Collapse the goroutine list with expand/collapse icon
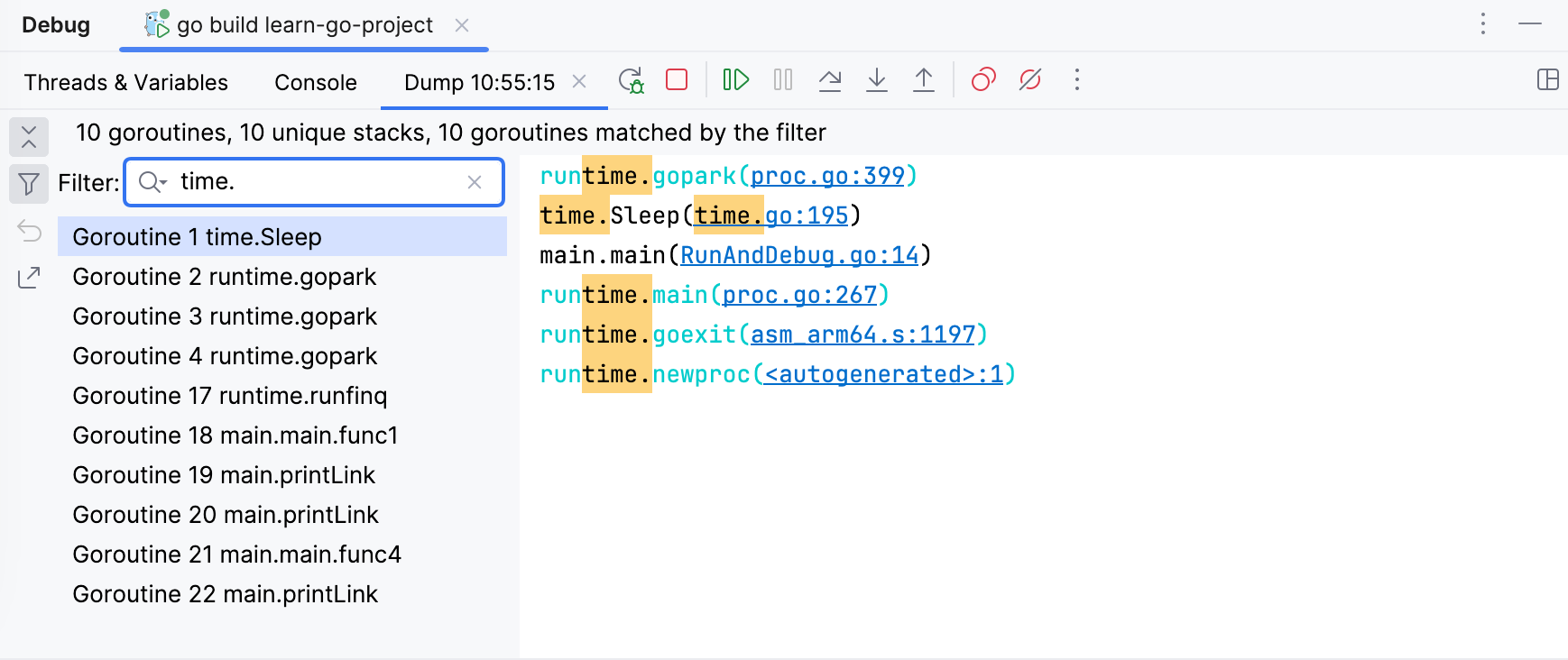Image resolution: width=1568 pixels, height=660 pixels. tap(29, 137)
